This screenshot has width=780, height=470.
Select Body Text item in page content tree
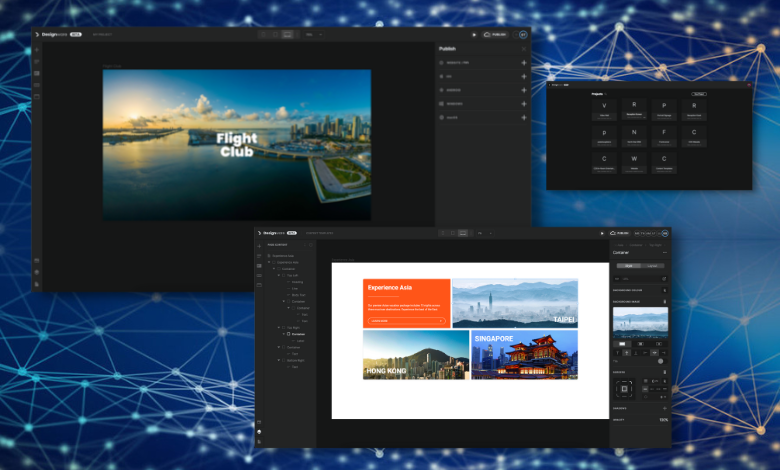click(x=298, y=295)
